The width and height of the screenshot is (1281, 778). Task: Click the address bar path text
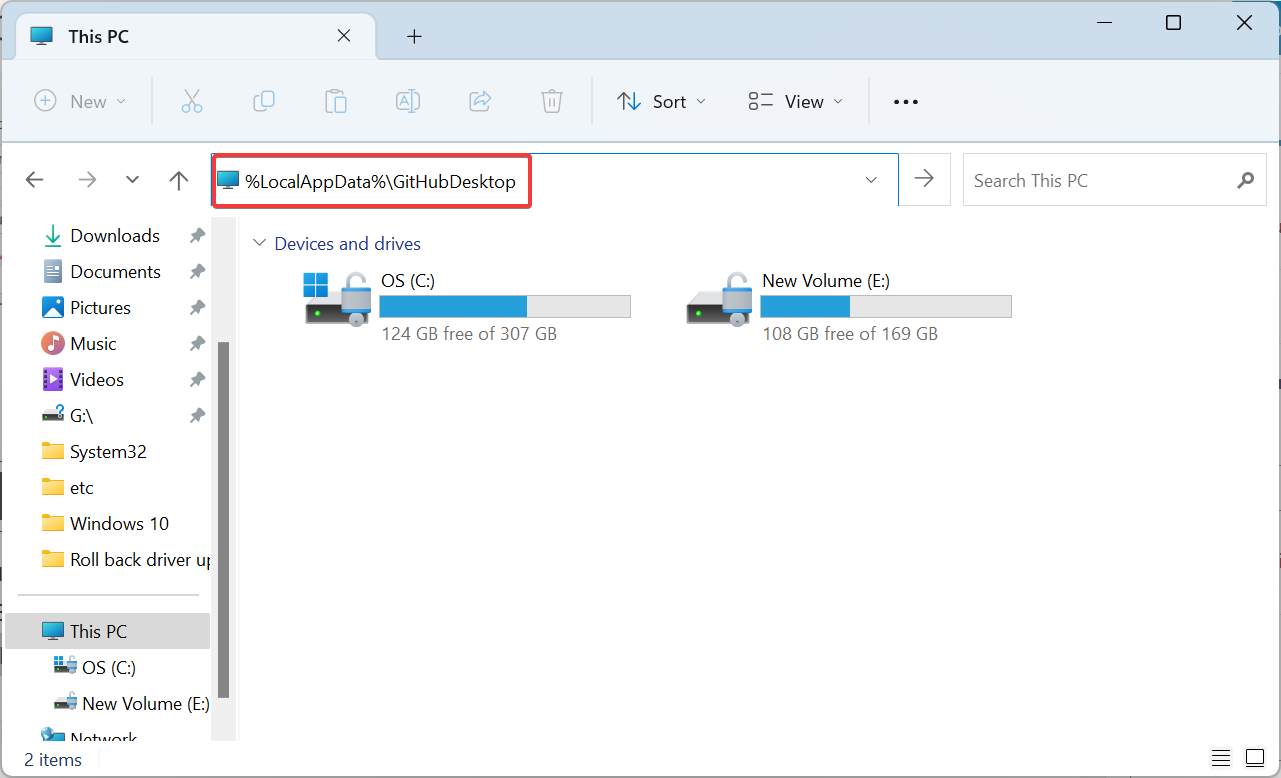tap(381, 181)
